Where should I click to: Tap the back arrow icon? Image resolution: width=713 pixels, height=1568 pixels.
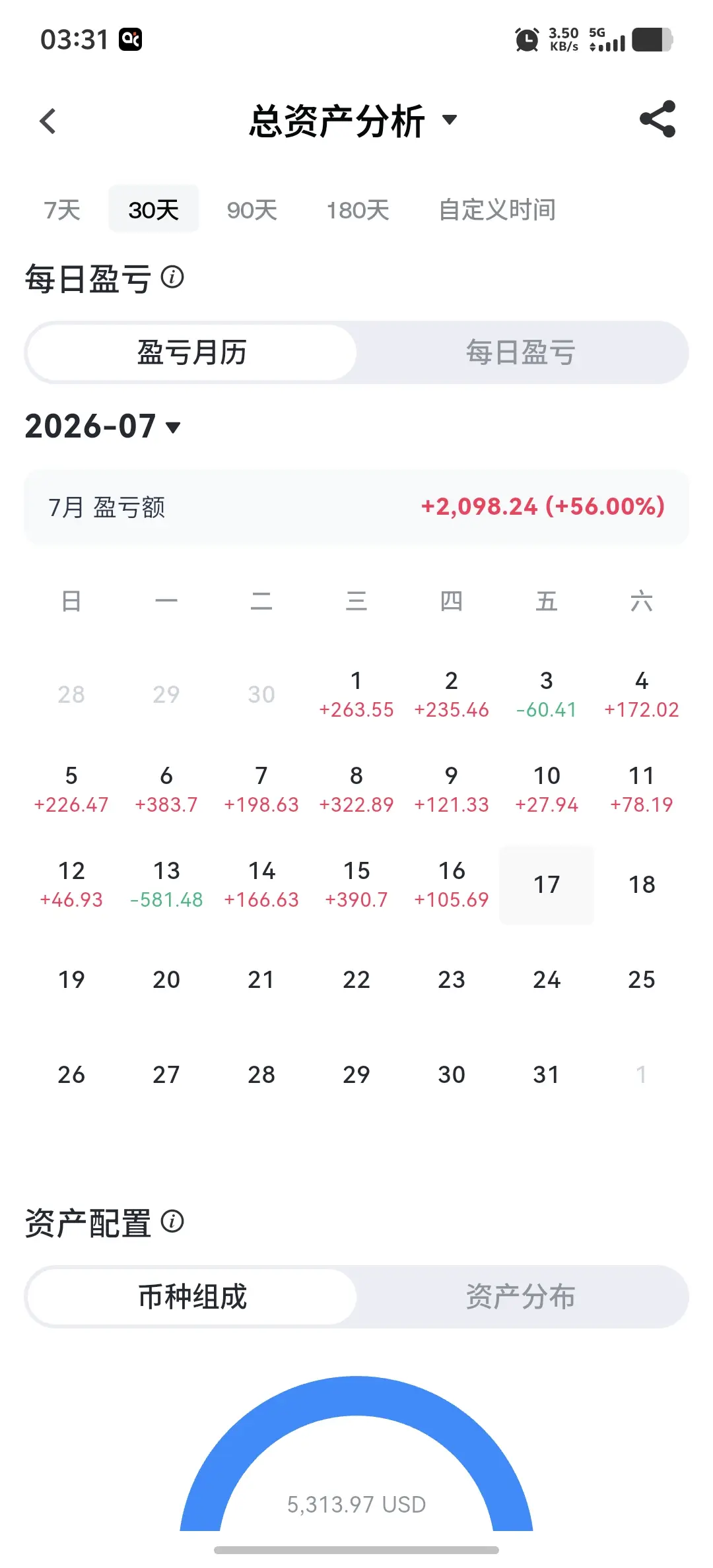(48, 121)
